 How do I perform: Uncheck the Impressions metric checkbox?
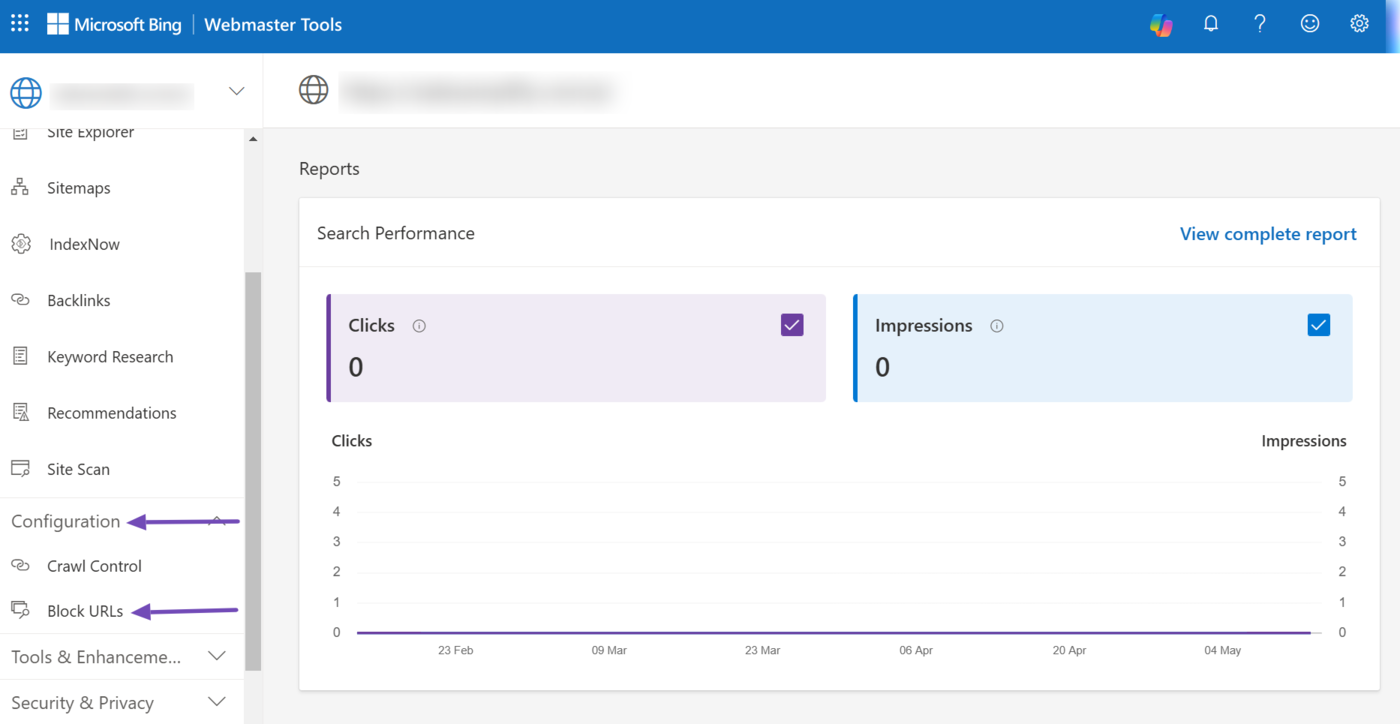[x=1318, y=325]
